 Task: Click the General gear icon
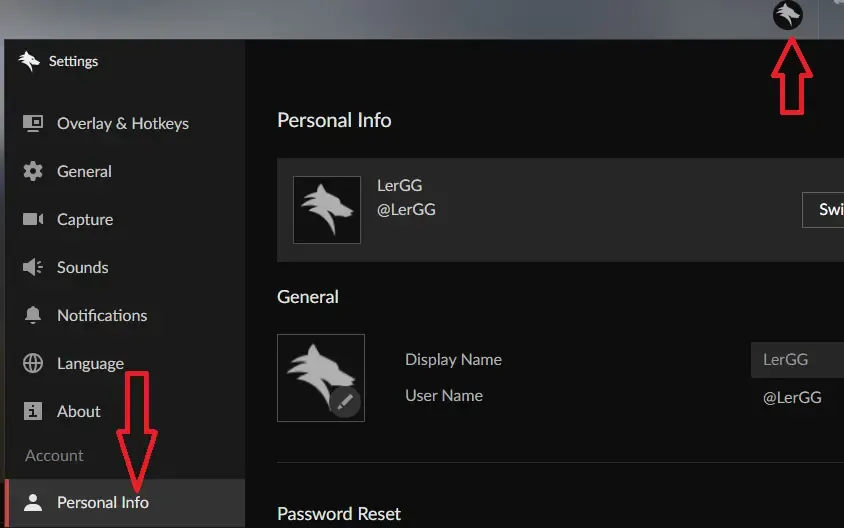[33, 171]
